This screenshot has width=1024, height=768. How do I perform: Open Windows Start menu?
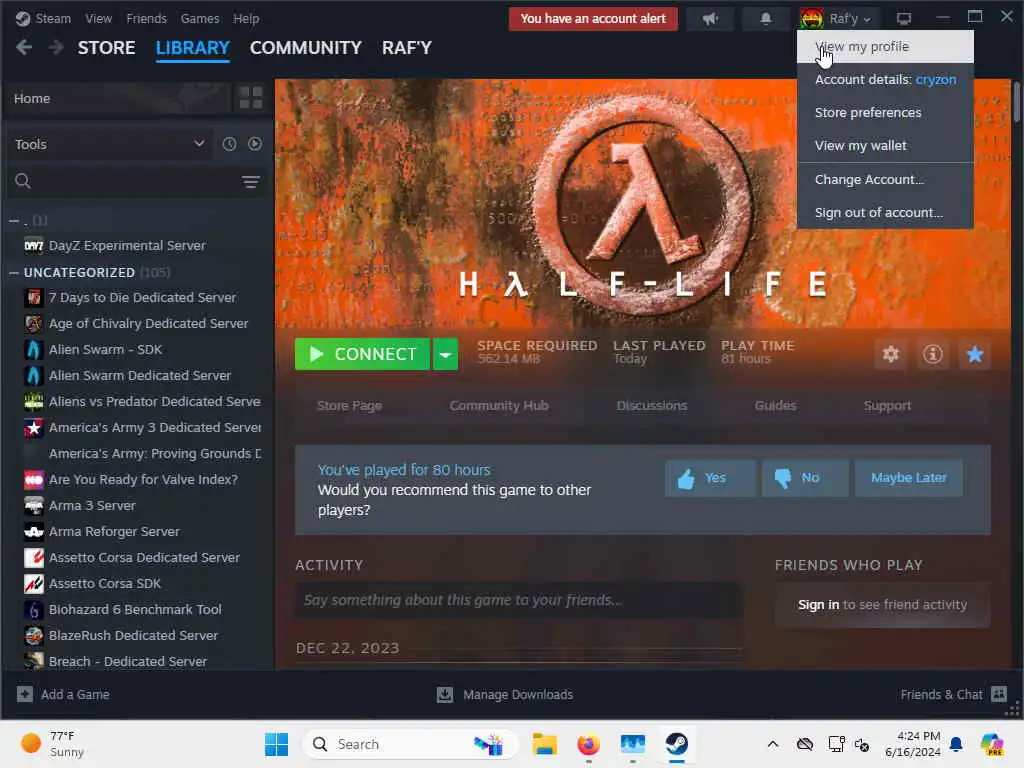click(x=276, y=744)
